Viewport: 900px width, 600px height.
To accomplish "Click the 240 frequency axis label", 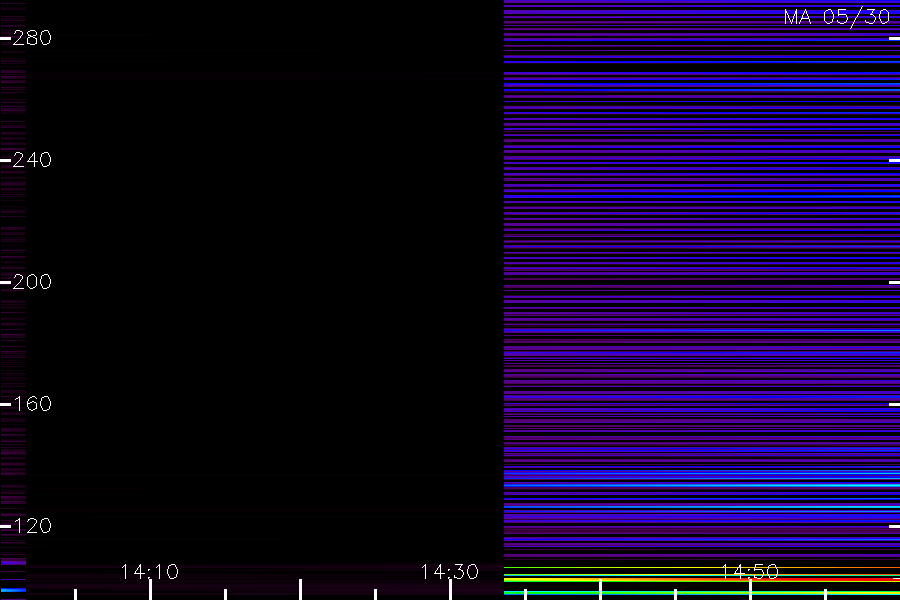I will point(32,160).
